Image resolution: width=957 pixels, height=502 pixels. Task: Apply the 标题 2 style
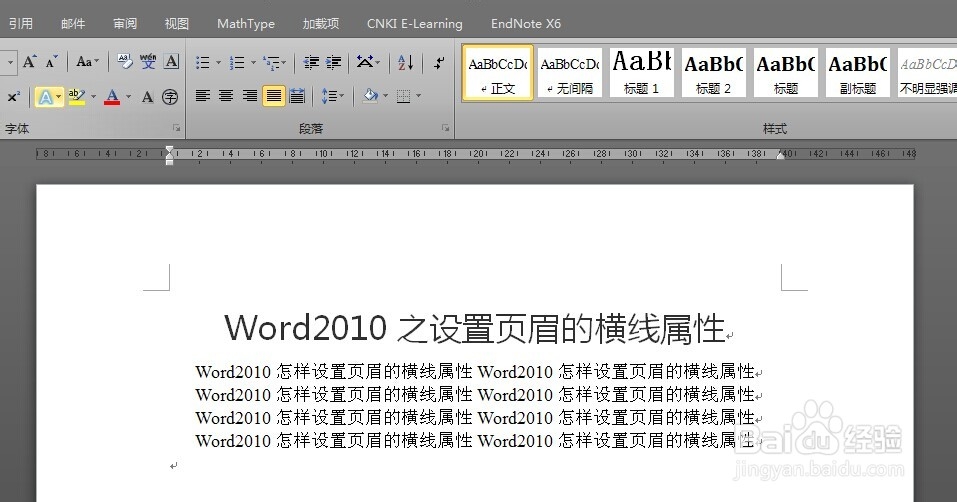click(713, 73)
